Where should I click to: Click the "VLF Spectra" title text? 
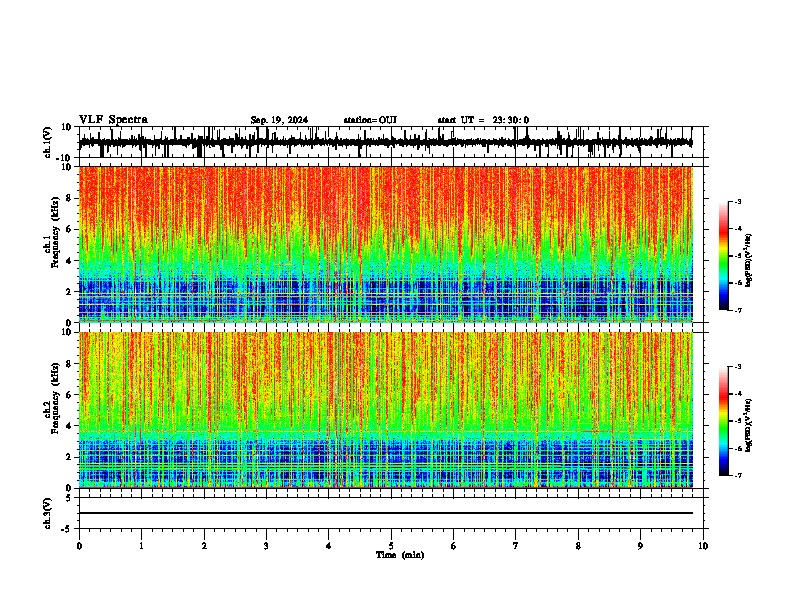pyautogui.click(x=113, y=120)
